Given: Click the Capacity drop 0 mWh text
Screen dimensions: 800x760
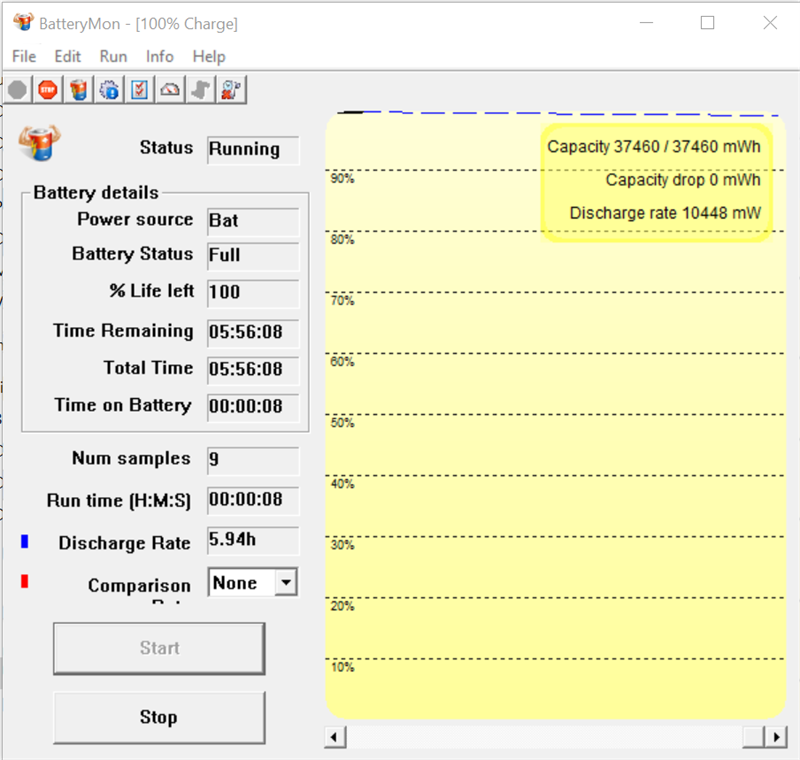Looking at the screenshot, I should 683,180.
